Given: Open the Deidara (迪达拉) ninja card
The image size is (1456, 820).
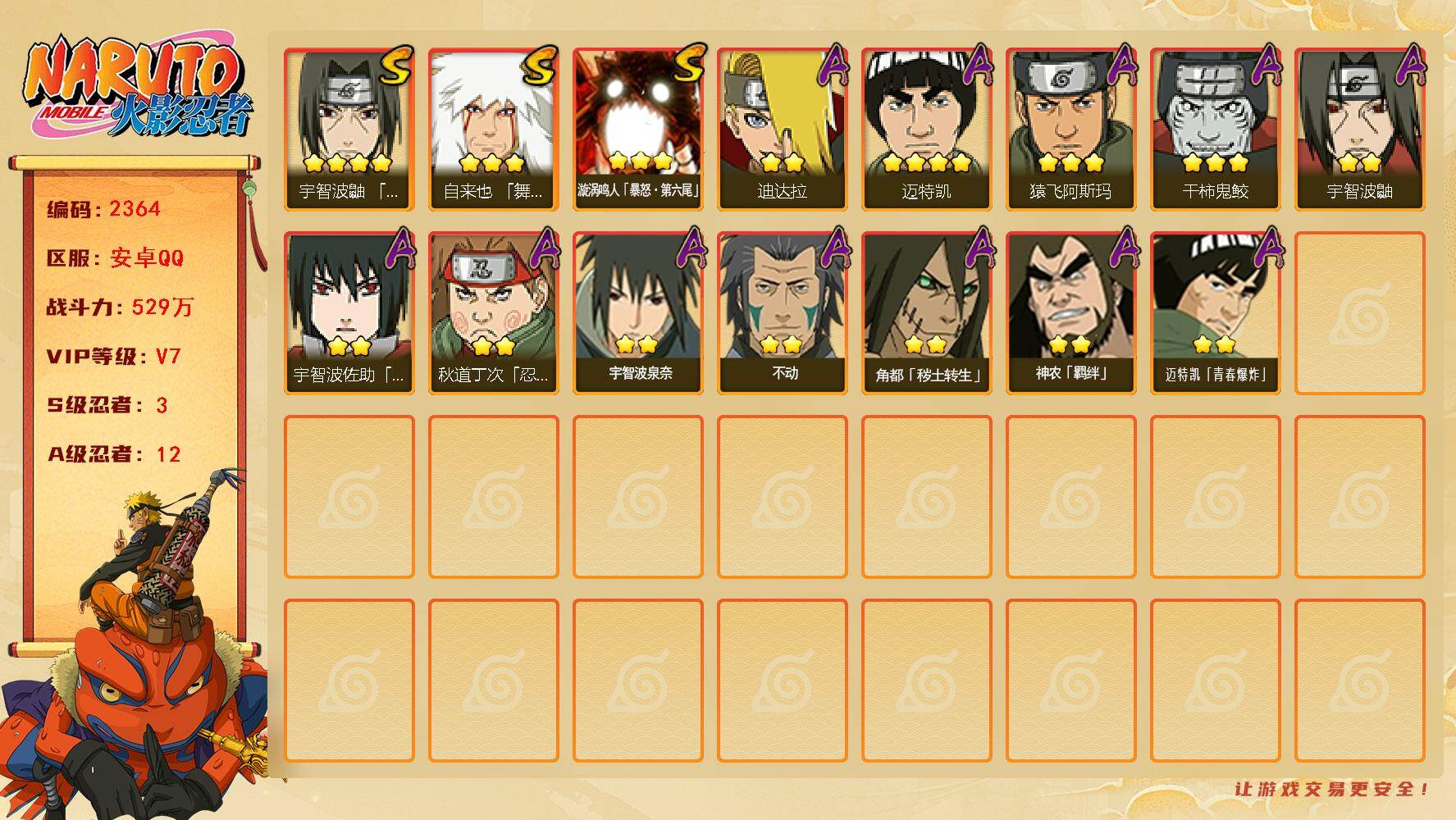Looking at the screenshot, I should [783, 130].
